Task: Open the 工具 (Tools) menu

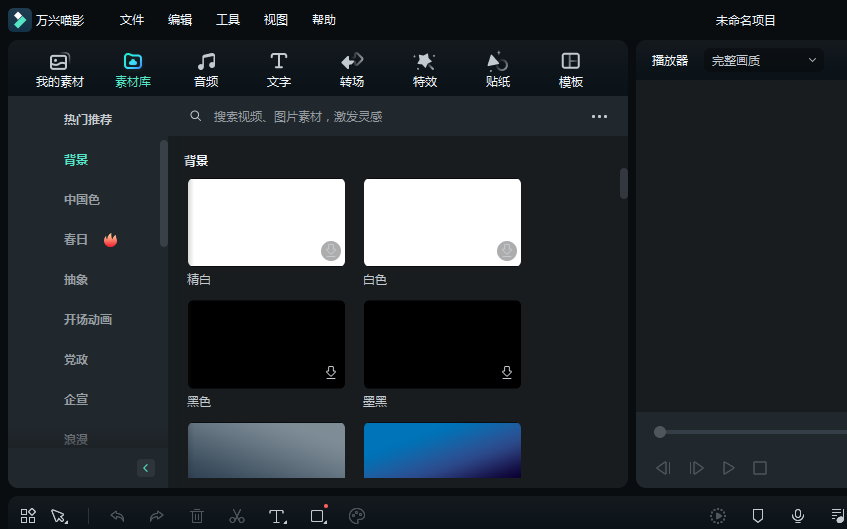Action: tap(228, 20)
